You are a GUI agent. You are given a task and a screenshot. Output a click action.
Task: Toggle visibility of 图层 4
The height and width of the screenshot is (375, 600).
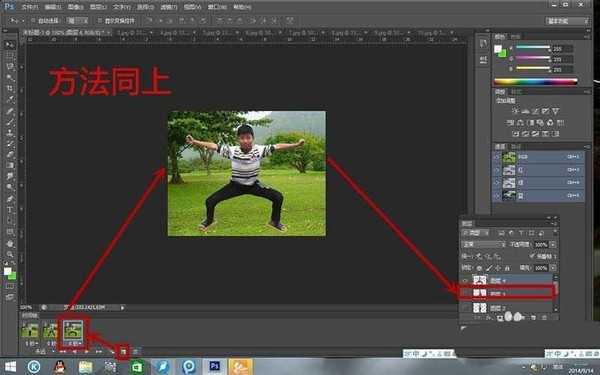click(465, 280)
